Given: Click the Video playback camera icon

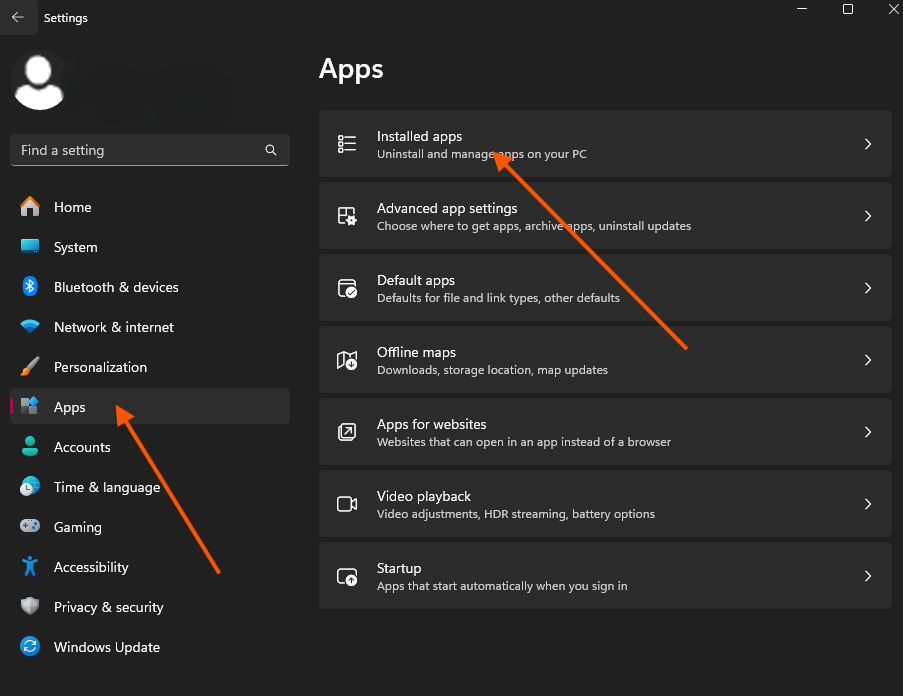Looking at the screenshot, I should pyautogui.click(x=347, y=504).
